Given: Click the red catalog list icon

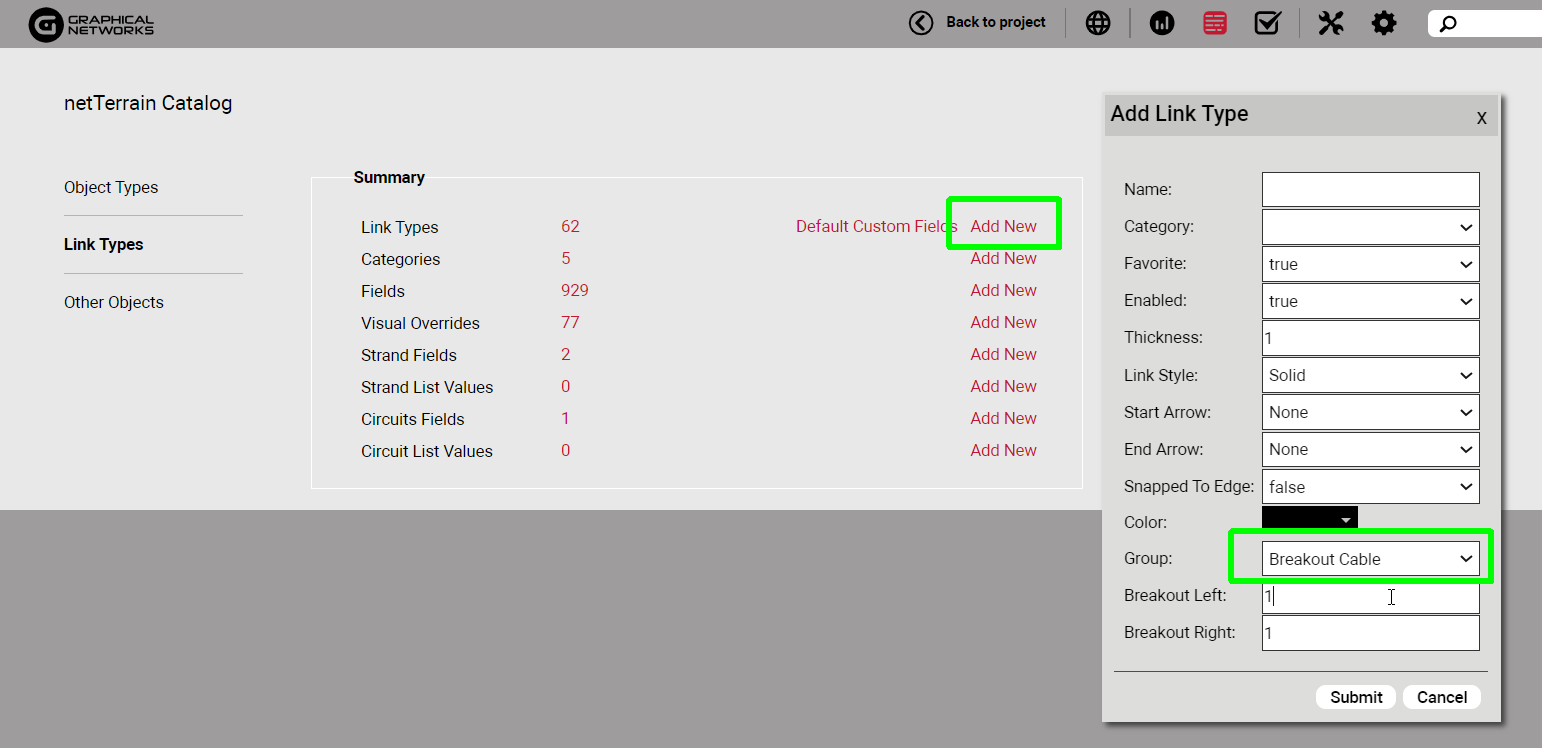Looking at the screenshot, I should [1215, 23].
